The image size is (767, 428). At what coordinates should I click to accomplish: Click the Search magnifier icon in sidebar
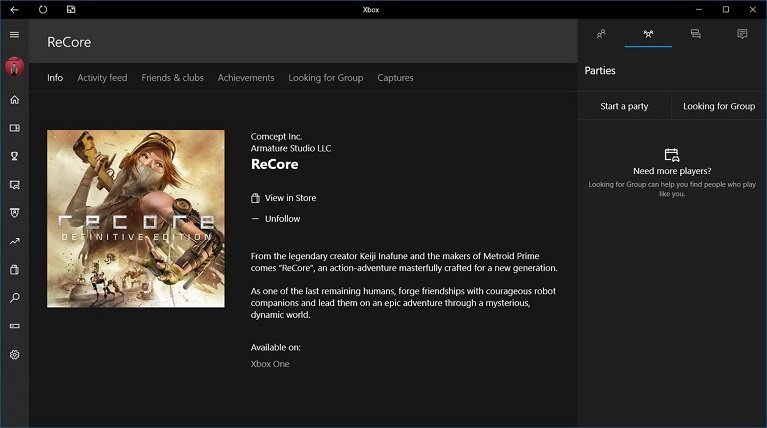click(14, 298)
